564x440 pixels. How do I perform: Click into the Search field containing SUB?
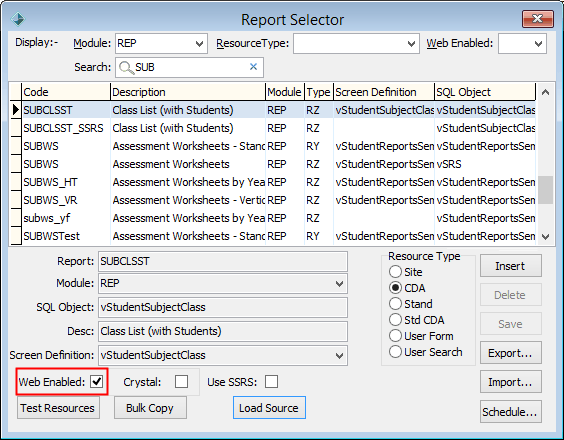click(x=189, y=67)
